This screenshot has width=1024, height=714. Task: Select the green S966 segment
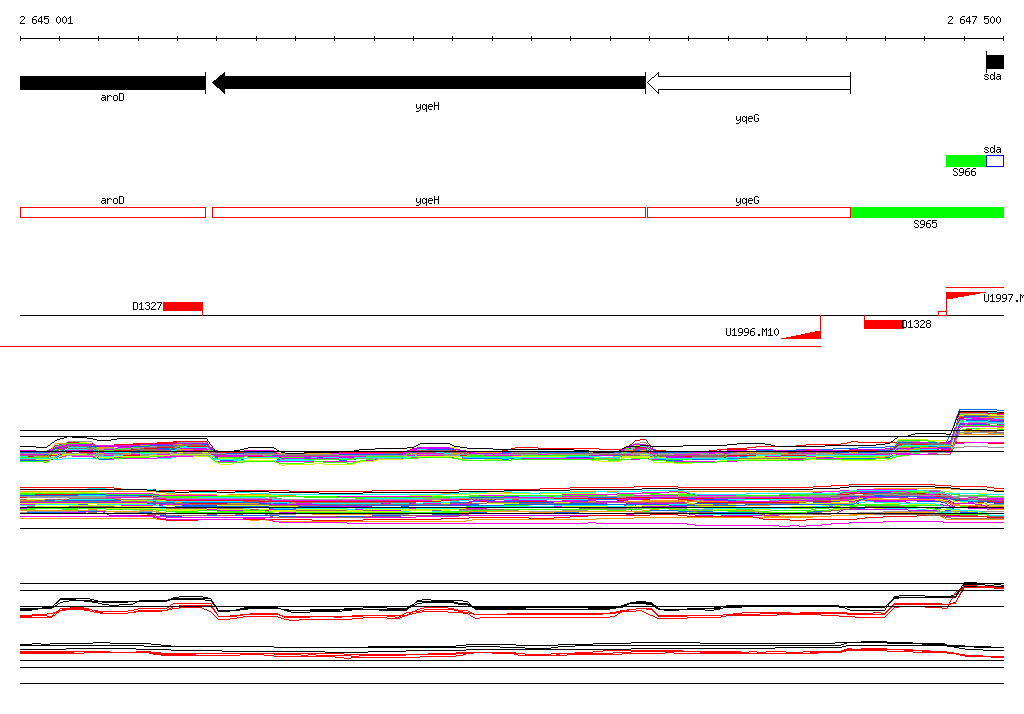pos(966,161)
